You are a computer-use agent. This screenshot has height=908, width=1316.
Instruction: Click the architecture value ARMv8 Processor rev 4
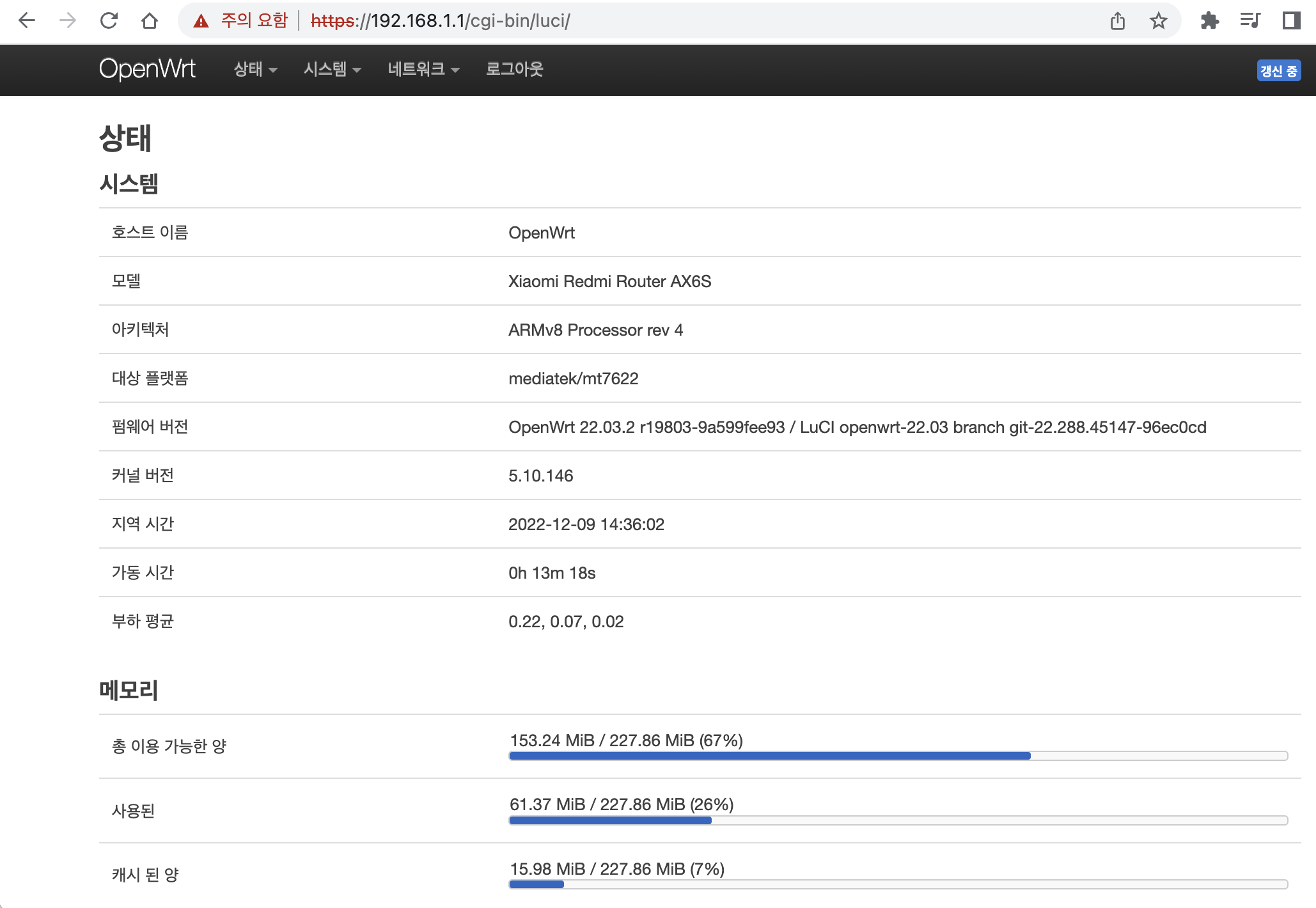point(595,330)
